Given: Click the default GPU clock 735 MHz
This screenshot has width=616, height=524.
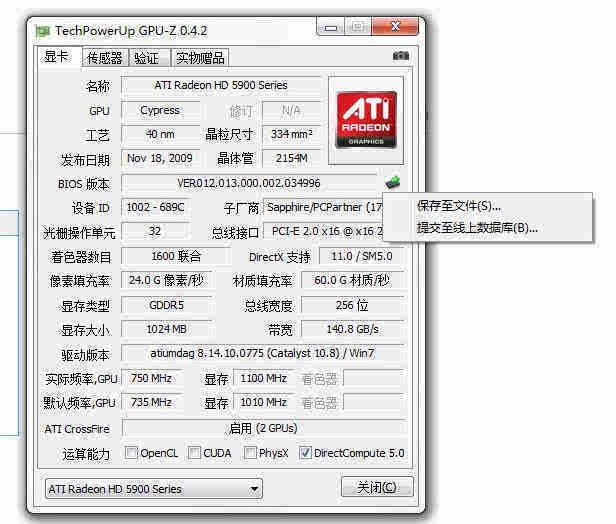Looking at the screenshot, I should coord(152,402).
